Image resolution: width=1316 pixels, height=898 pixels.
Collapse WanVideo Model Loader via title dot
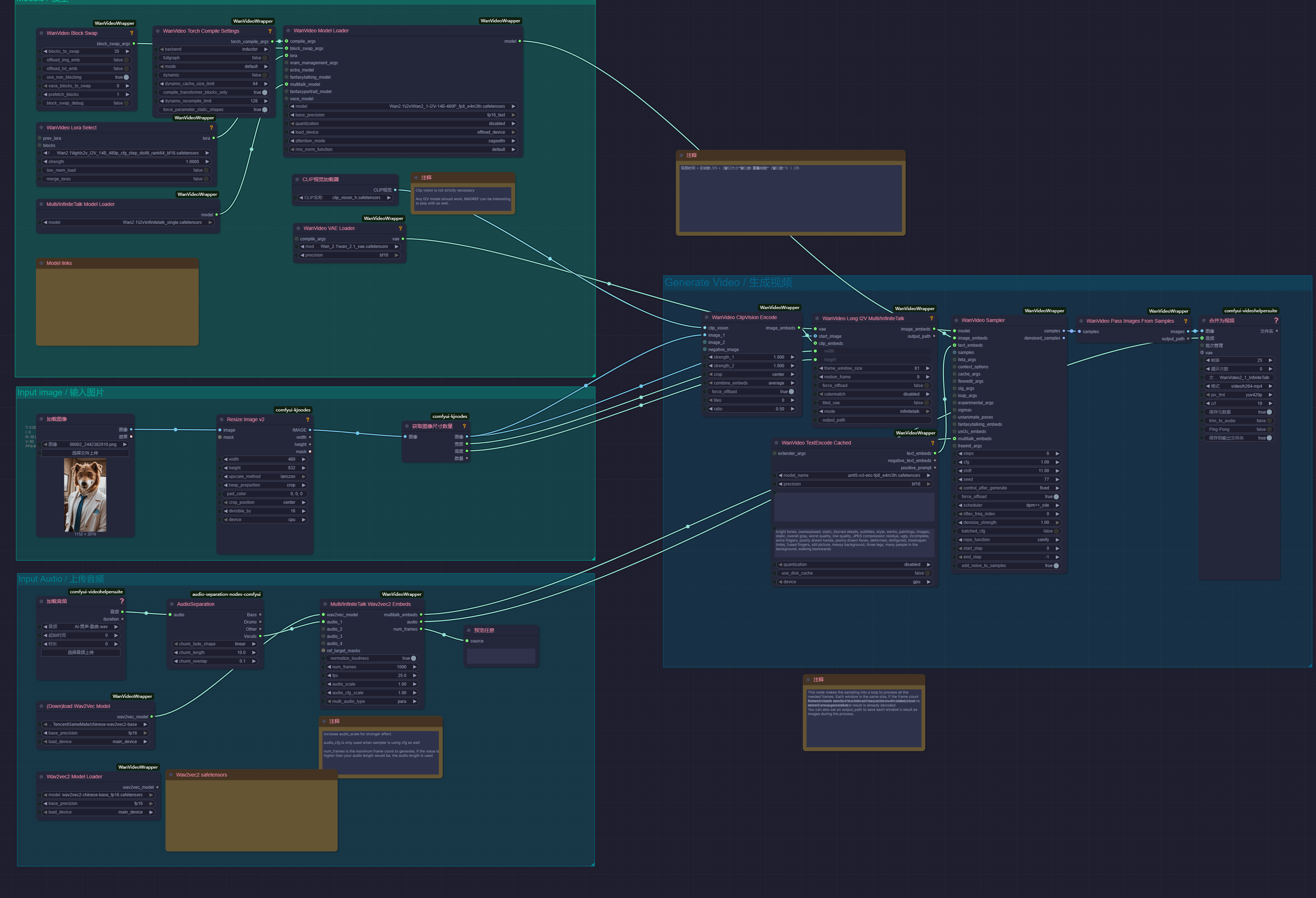[x=288, y=31]
